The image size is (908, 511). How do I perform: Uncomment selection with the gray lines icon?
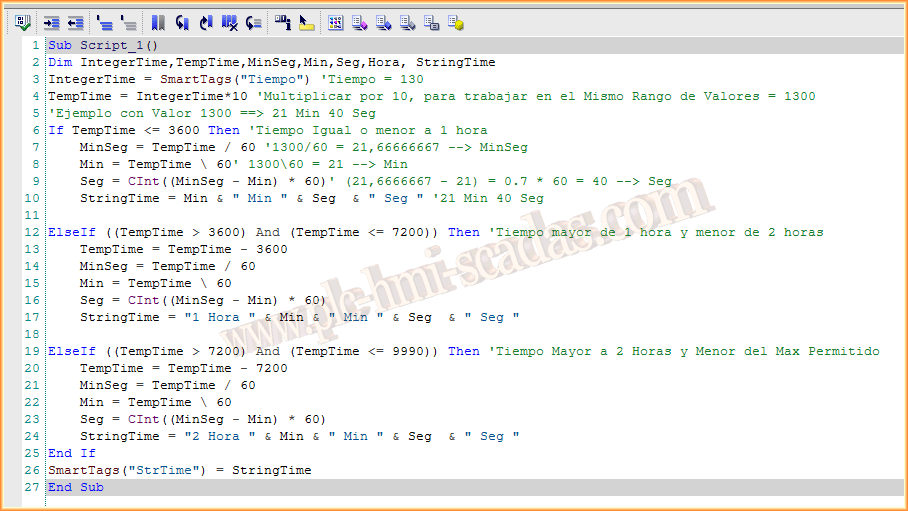coord(128,21)
